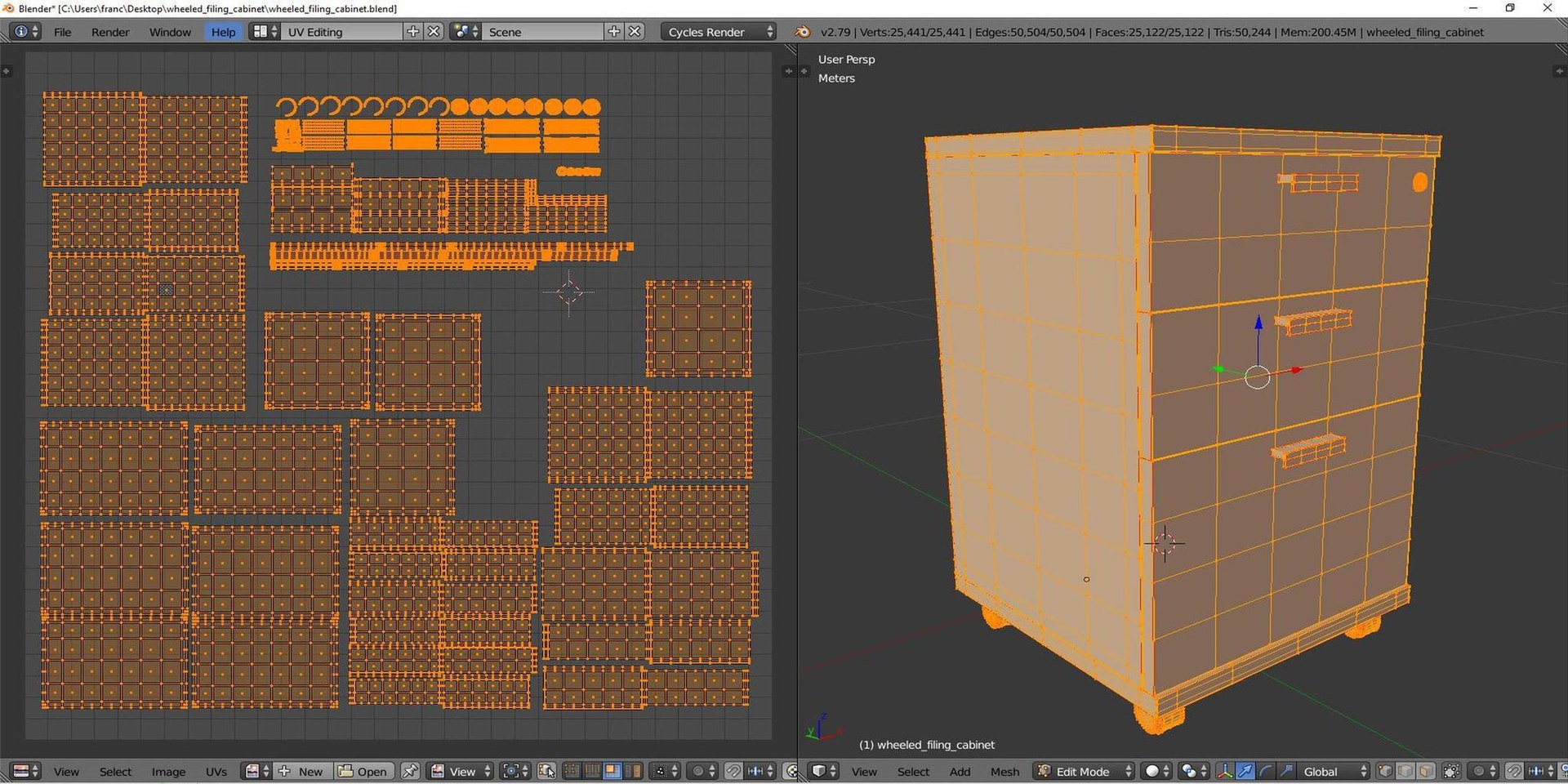
Task: Toggle UV sync selection icon
Action: coord(547,771)
